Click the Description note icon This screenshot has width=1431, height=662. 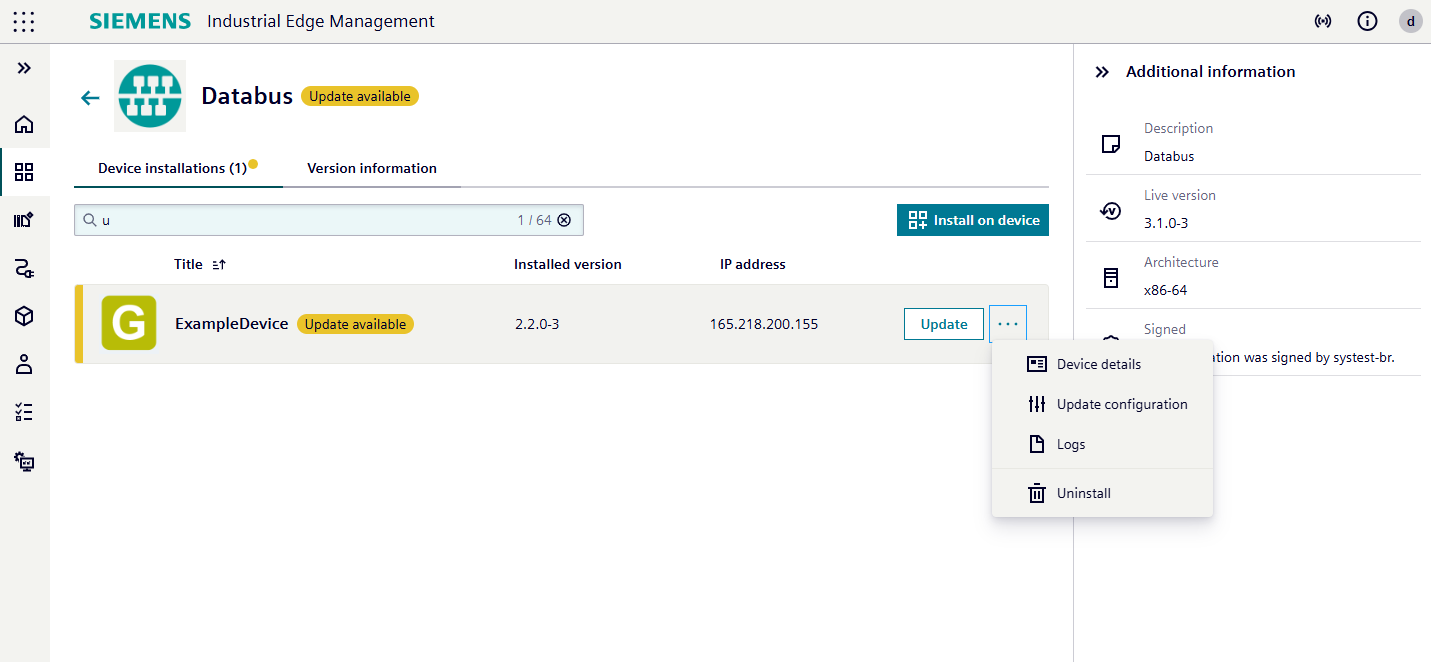coord(1110,144)
